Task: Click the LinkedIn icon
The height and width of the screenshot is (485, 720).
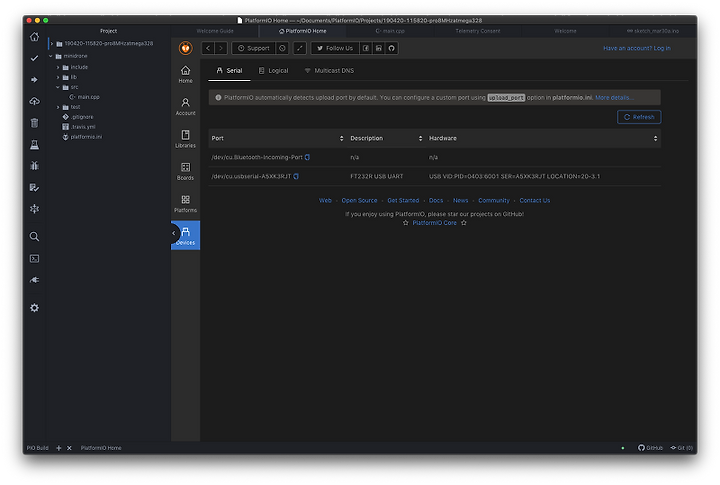Action: click(379, 48)
